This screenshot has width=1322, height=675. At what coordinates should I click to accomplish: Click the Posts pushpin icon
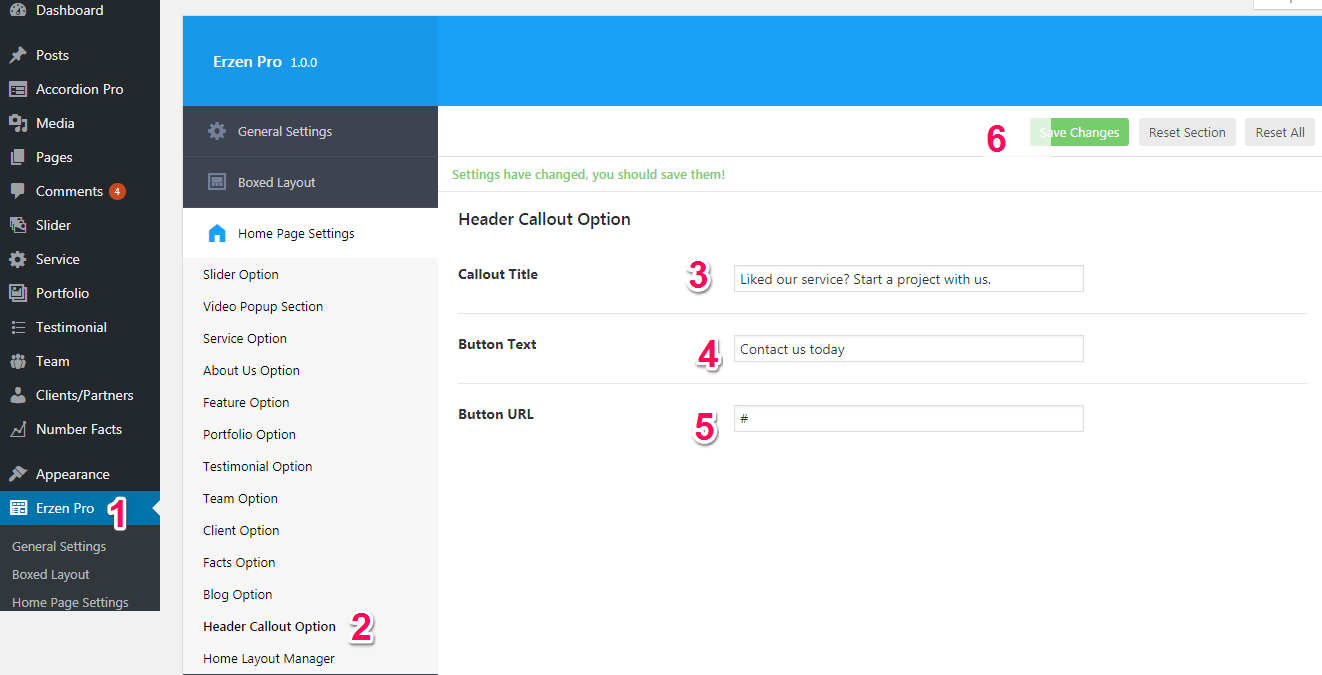[x=18, y=55]
